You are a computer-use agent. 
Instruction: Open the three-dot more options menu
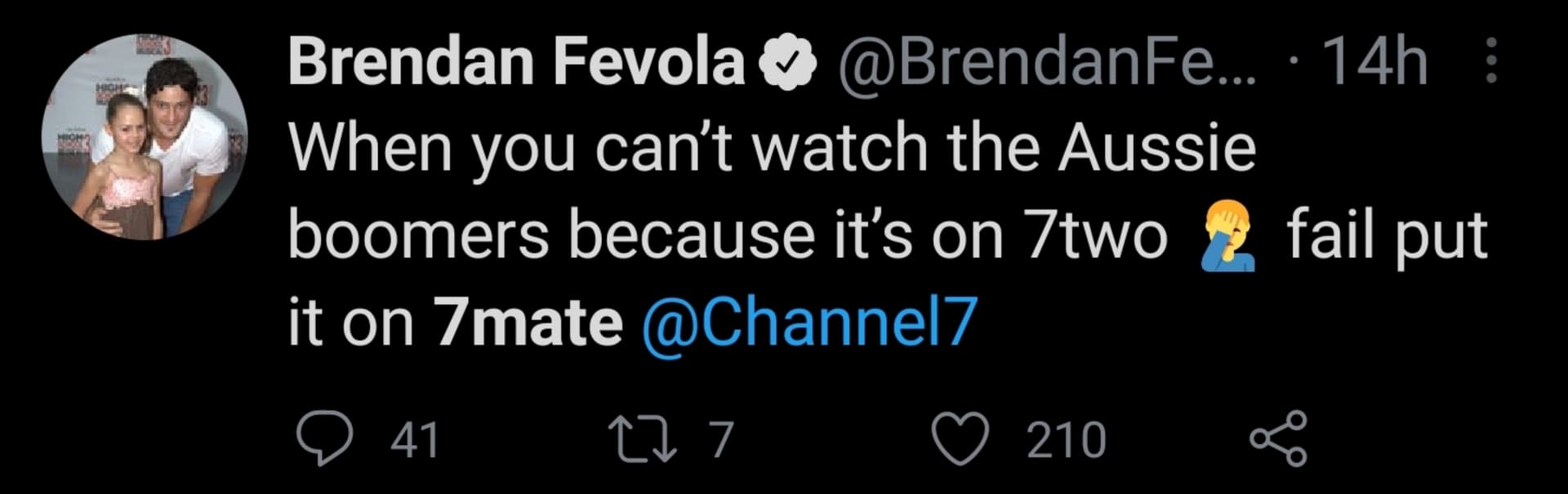(x=1490, y=61)
